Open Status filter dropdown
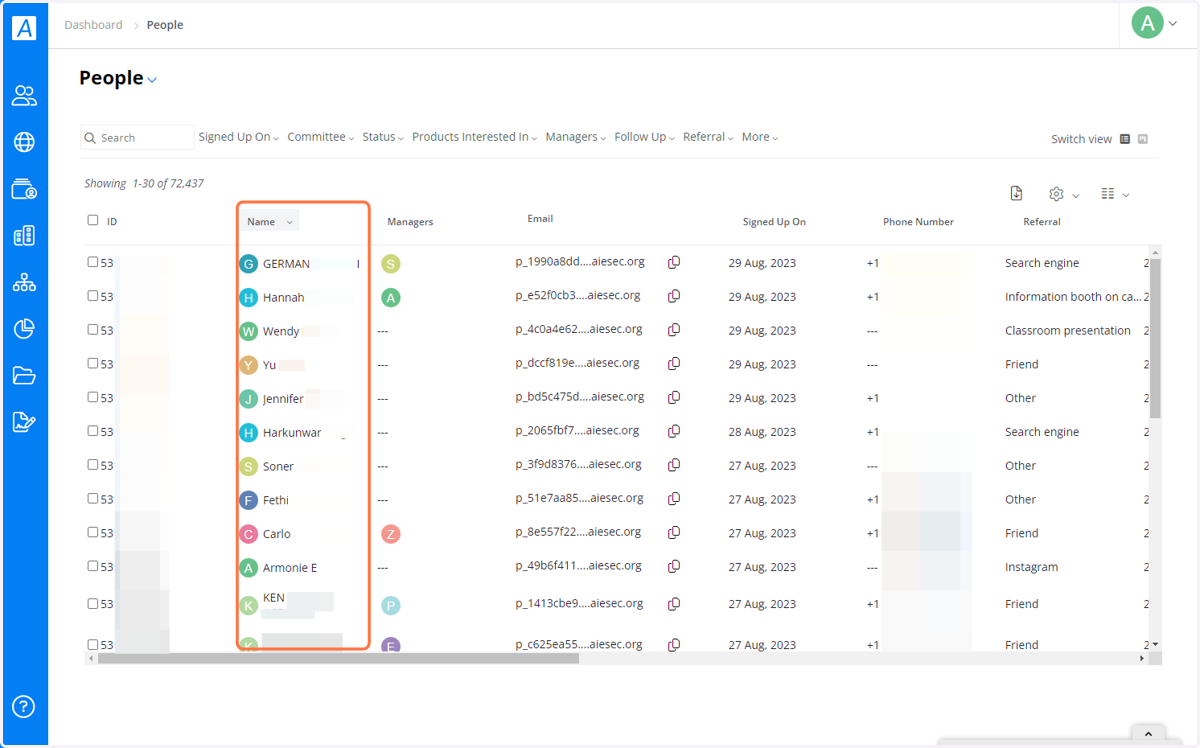1200x748 pixels. 383,137
